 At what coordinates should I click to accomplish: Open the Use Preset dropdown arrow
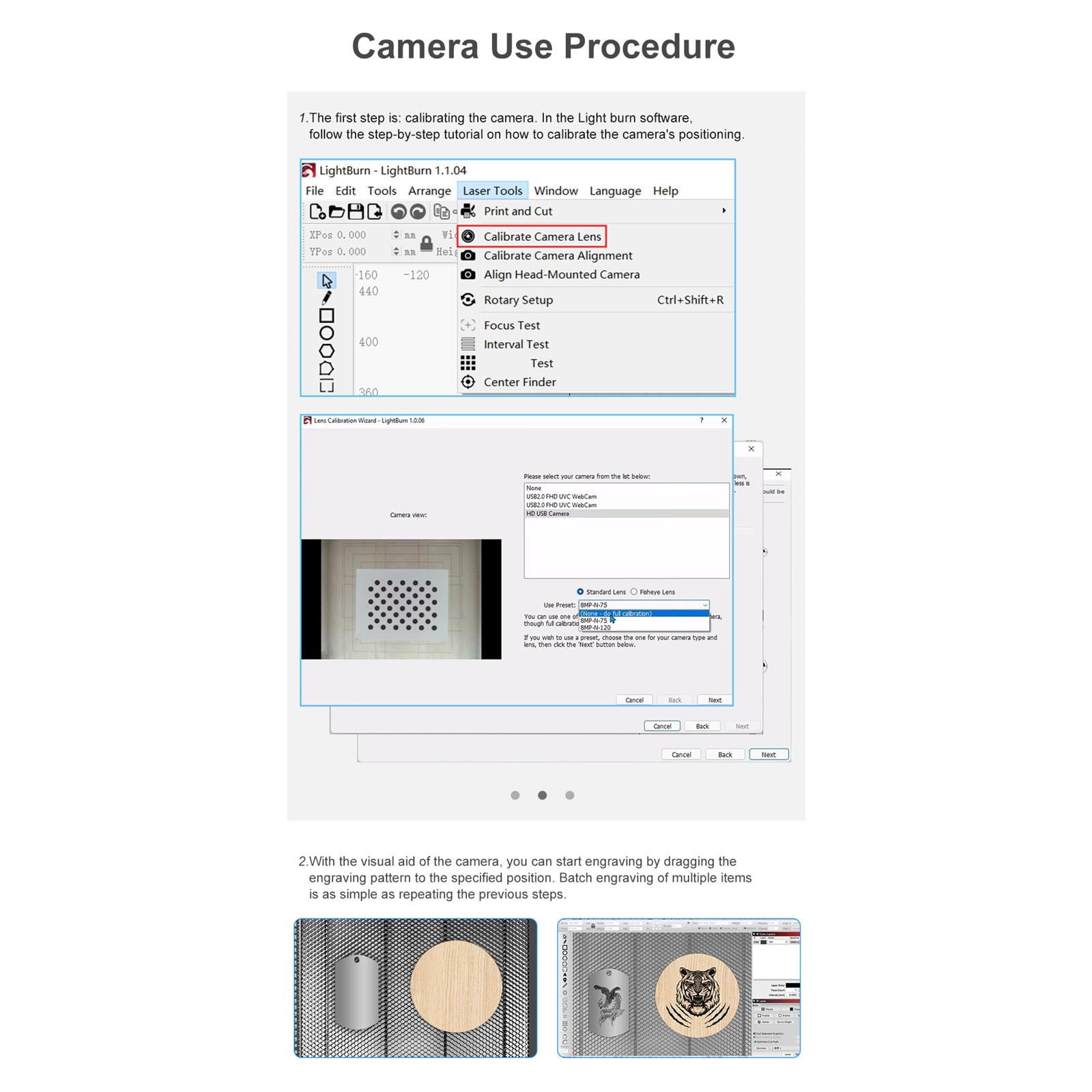[x=705, y=605]
